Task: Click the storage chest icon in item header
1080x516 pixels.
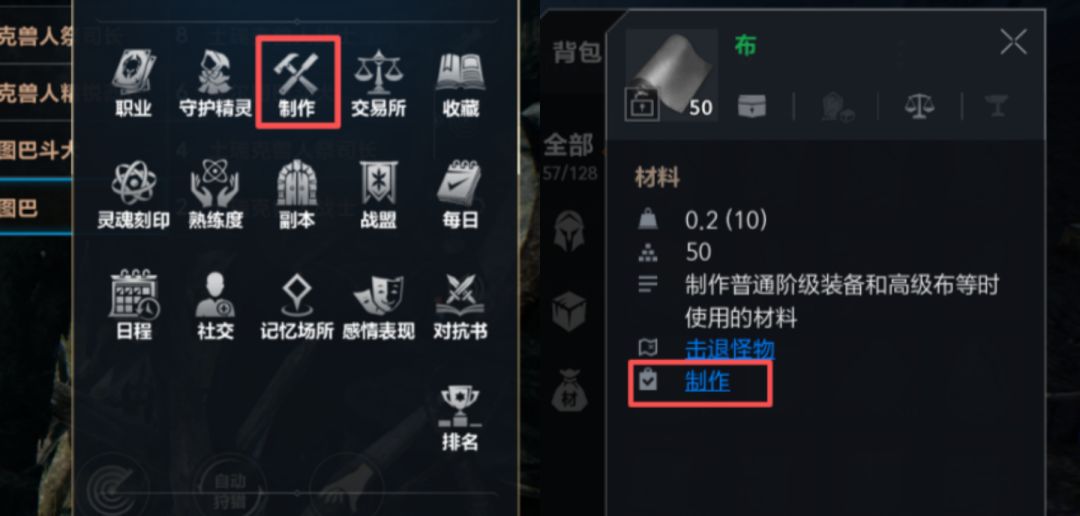Action: pos(752,107)
